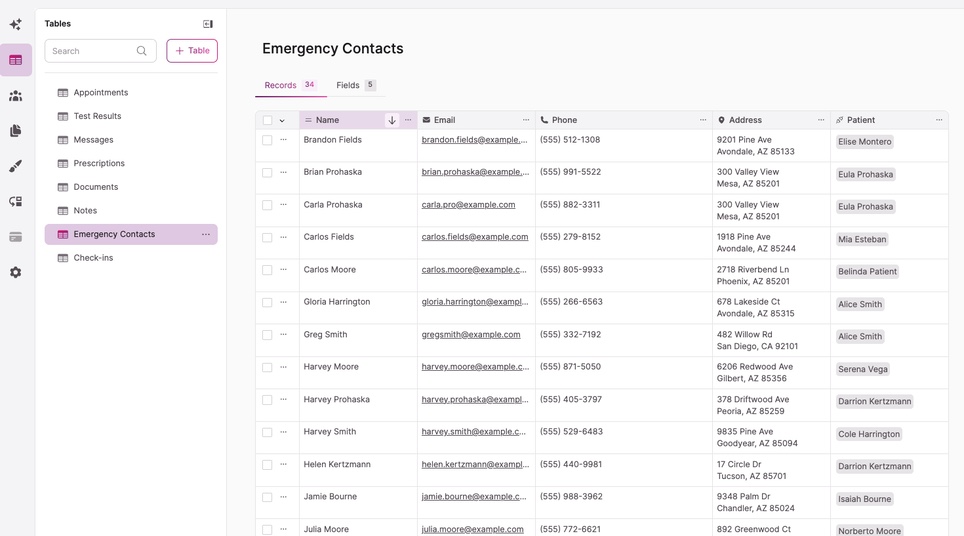Open Phone column options menu
The height and width of the screenshot is (536, 964).
(703, 120)
